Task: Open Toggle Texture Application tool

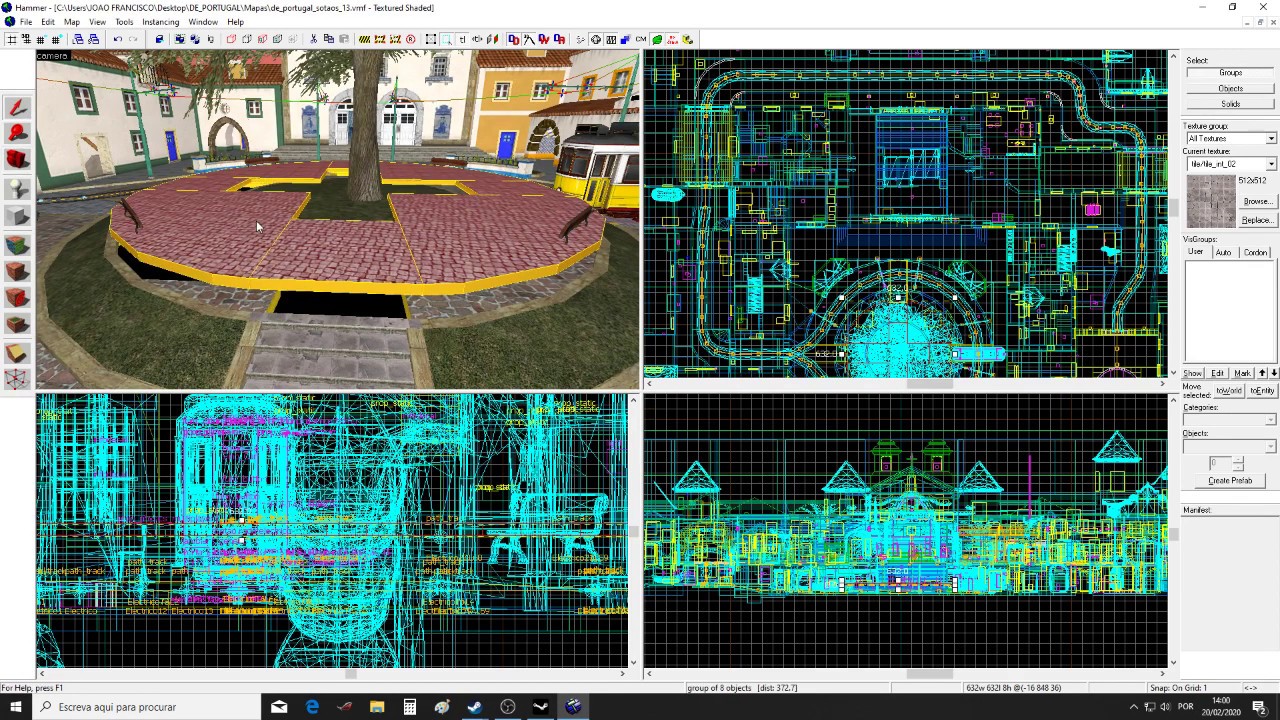Action: 17,244
